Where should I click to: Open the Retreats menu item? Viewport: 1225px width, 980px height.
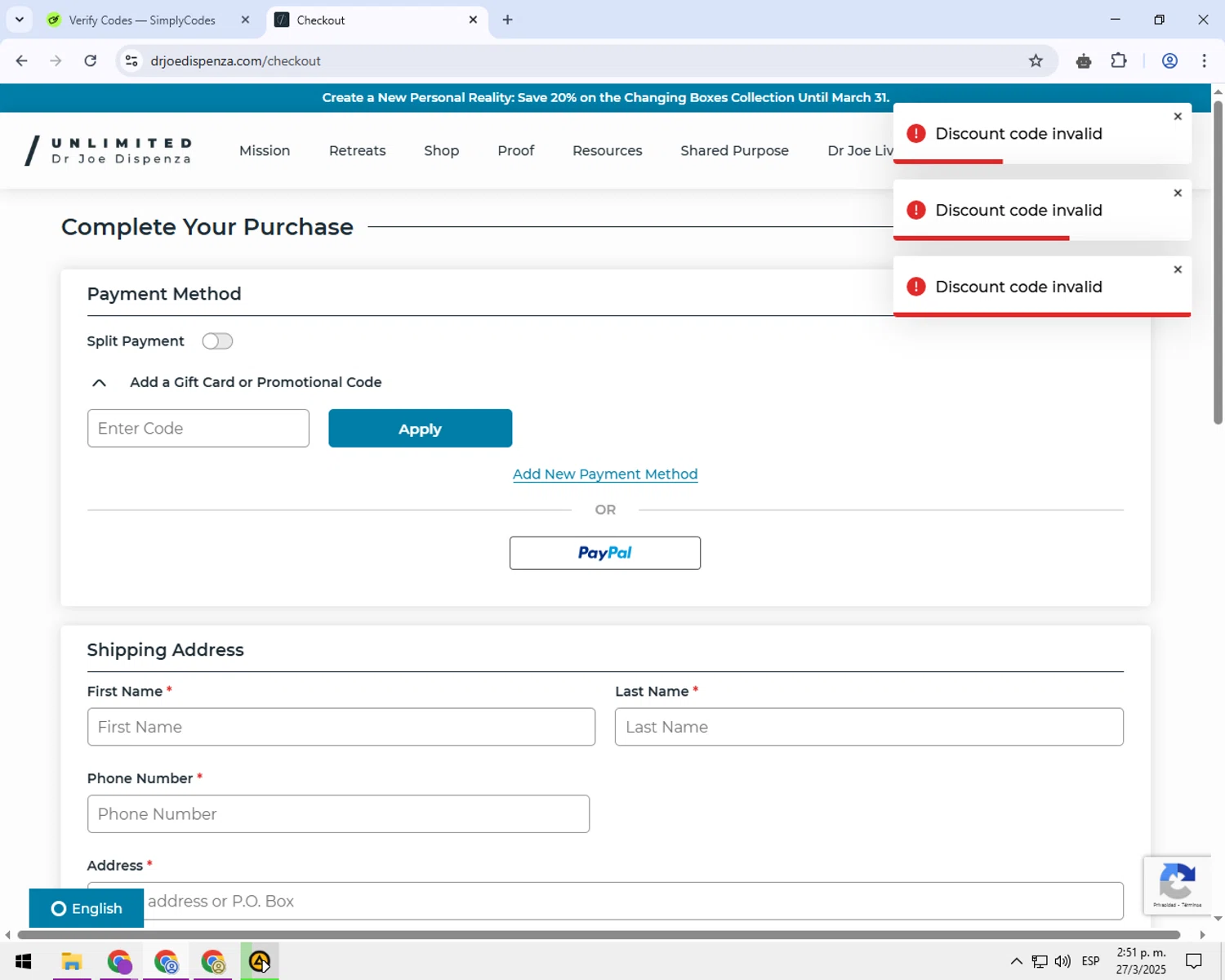tap(357, 150)
